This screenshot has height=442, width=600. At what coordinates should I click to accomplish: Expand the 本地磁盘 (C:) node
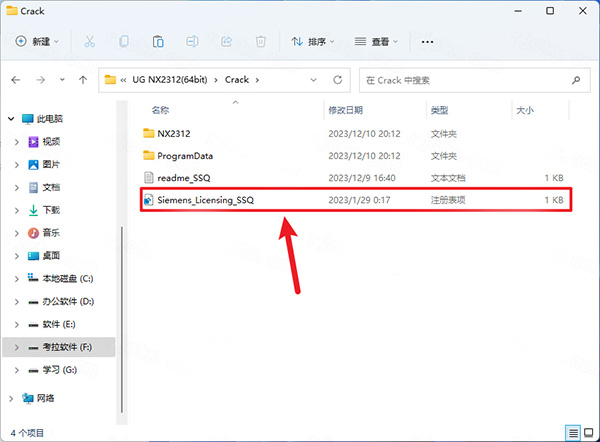[16, 279]
